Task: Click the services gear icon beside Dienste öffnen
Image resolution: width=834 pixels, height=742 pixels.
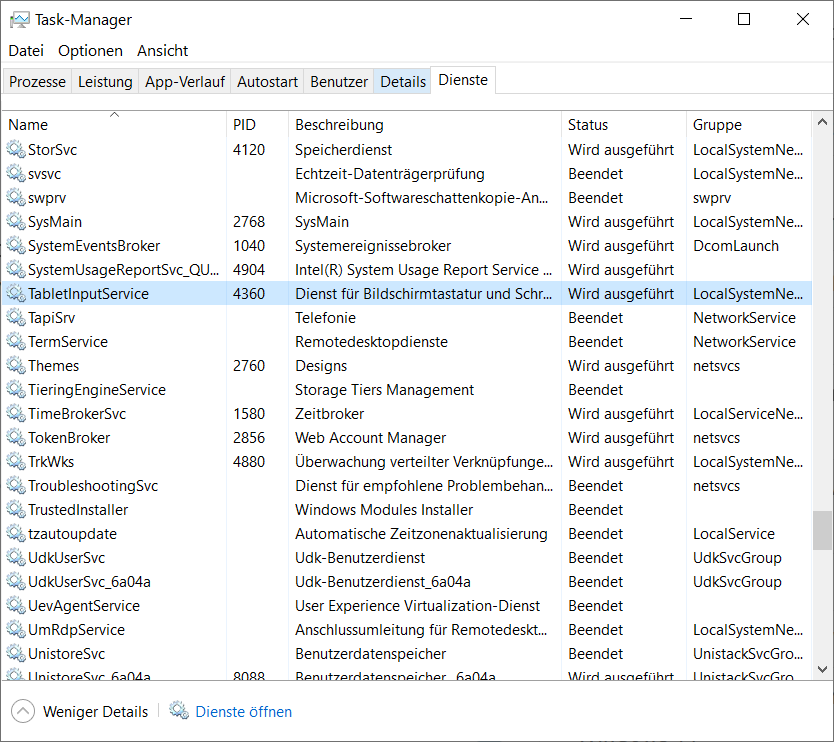Action: pyautogui.click(x=179, y=711)
